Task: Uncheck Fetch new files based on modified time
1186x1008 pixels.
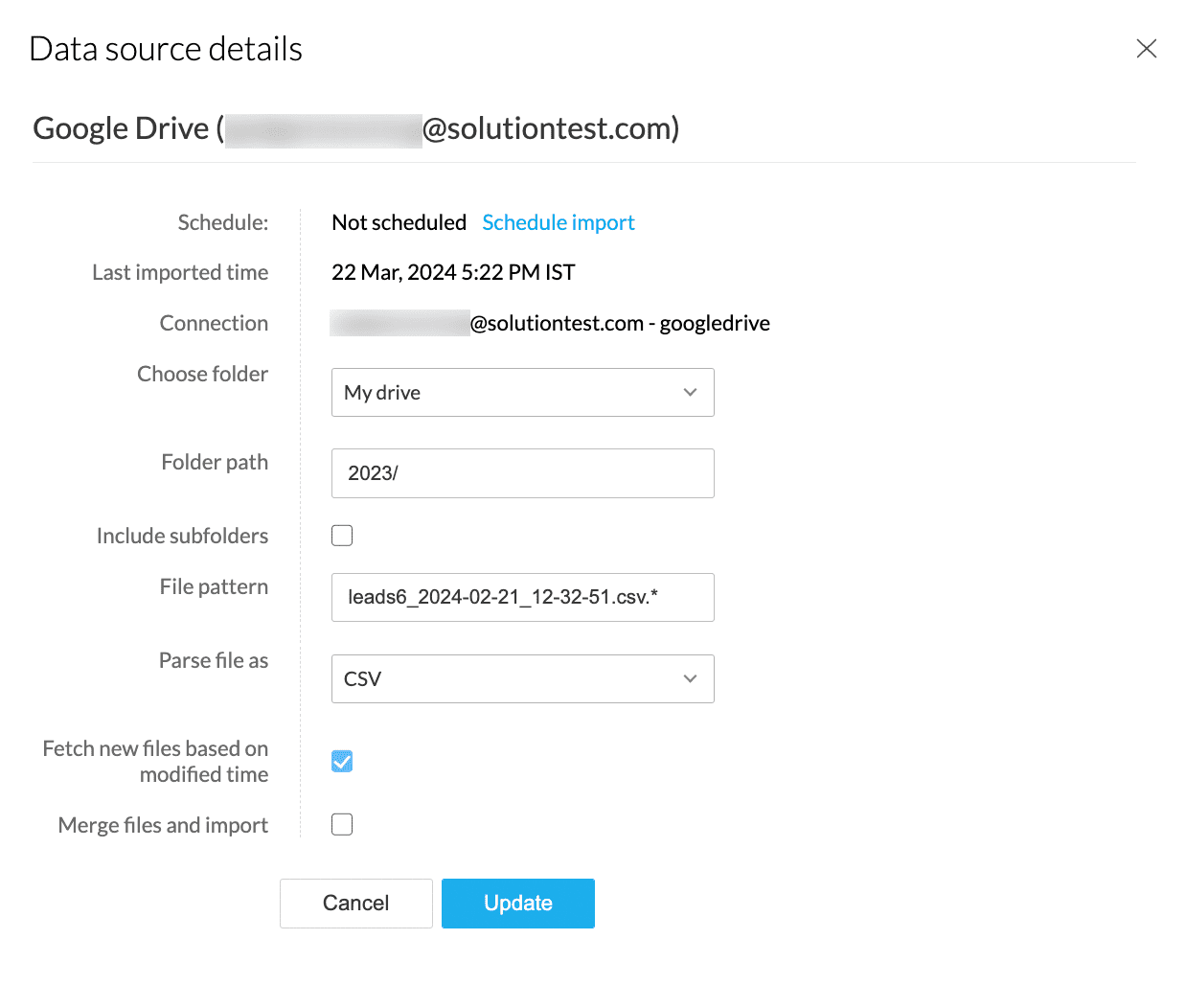Action: pos(342,761)
